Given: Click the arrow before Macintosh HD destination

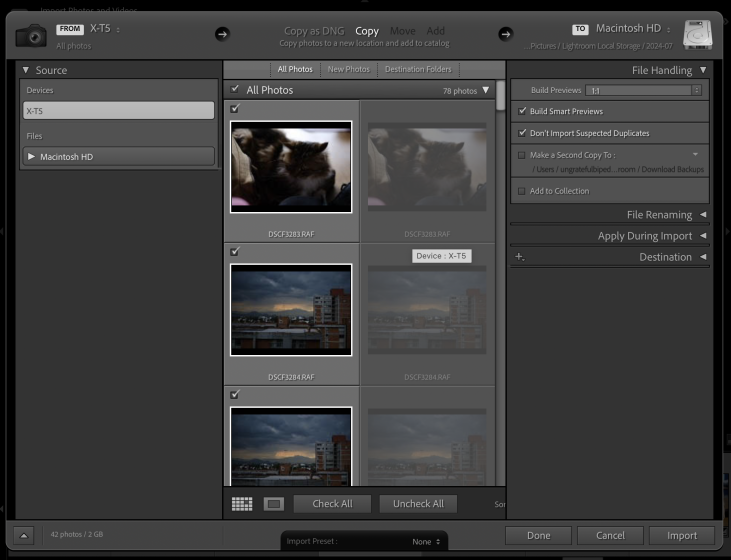Looking at the screenshot, I should click(505, 34).
